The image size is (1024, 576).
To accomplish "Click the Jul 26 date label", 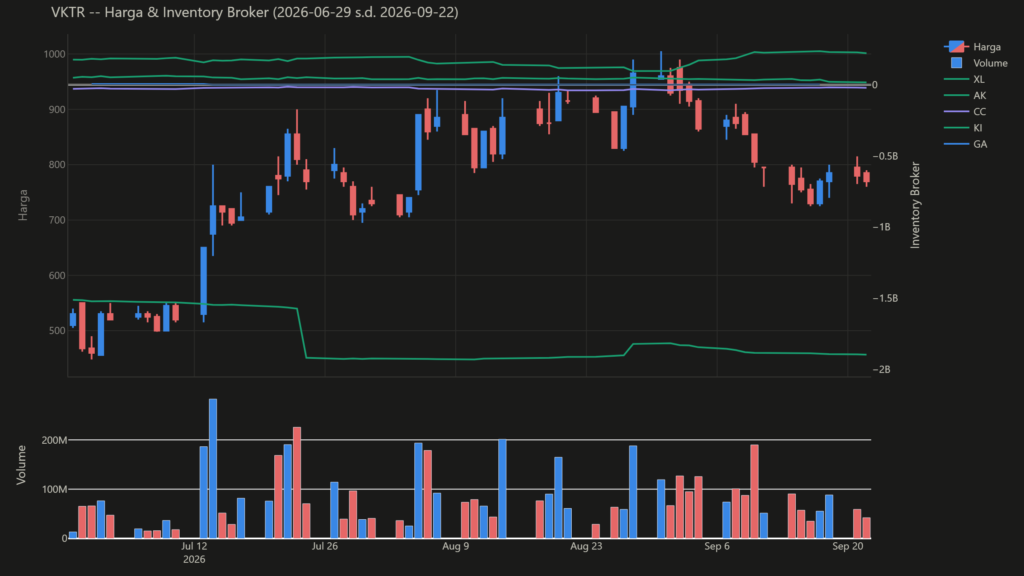I will [325, 547].
